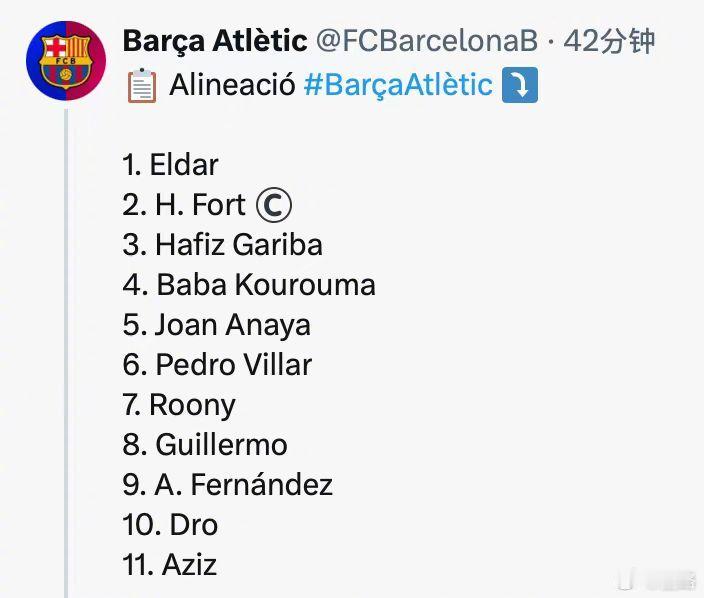The image size is (704, 598).
Task: Select lineup entry 3. Hafiz Gariba
Action: 223,245
